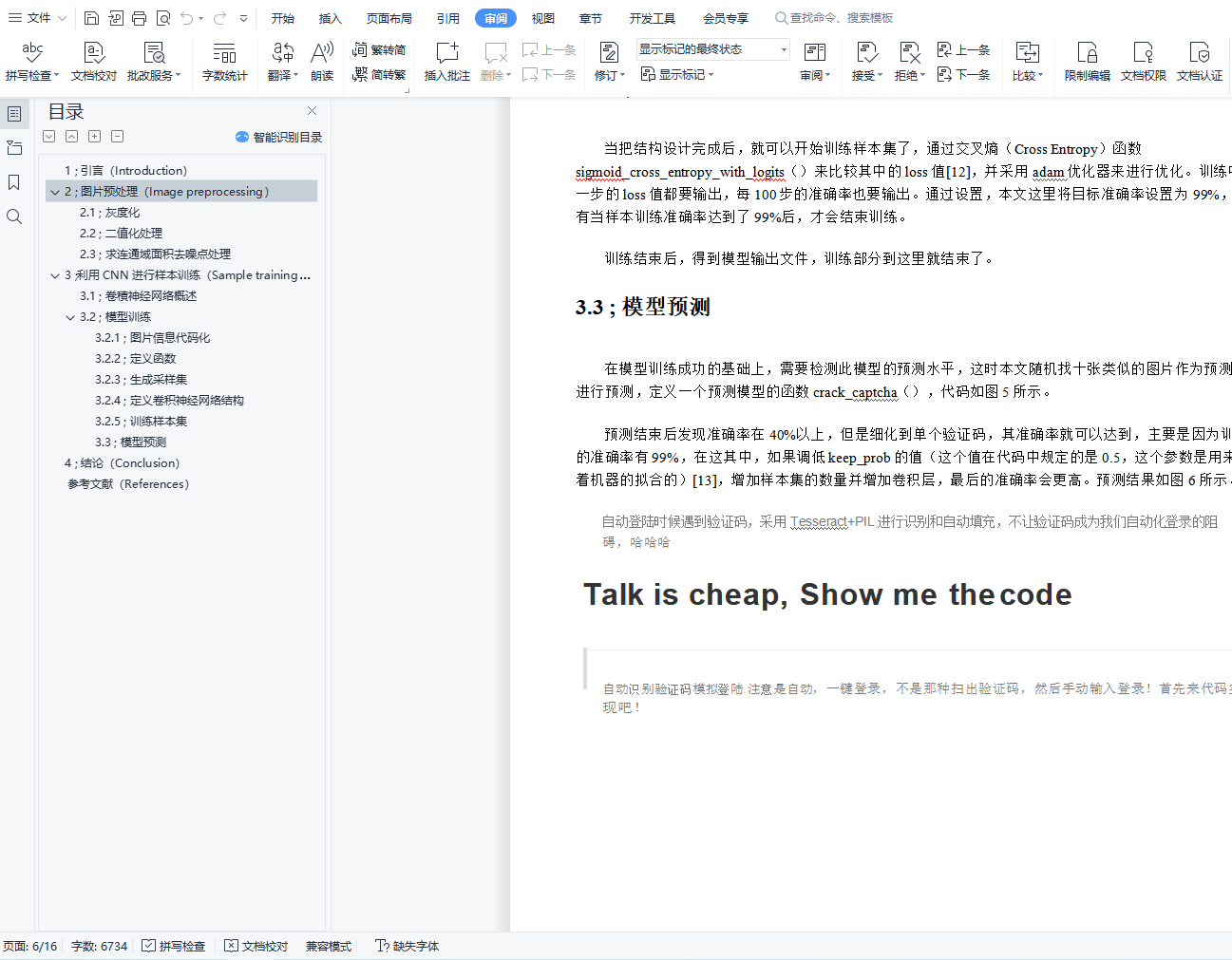
Task: Open the 文件 menu
Action: pyautogui.click(x=37, y=18)
